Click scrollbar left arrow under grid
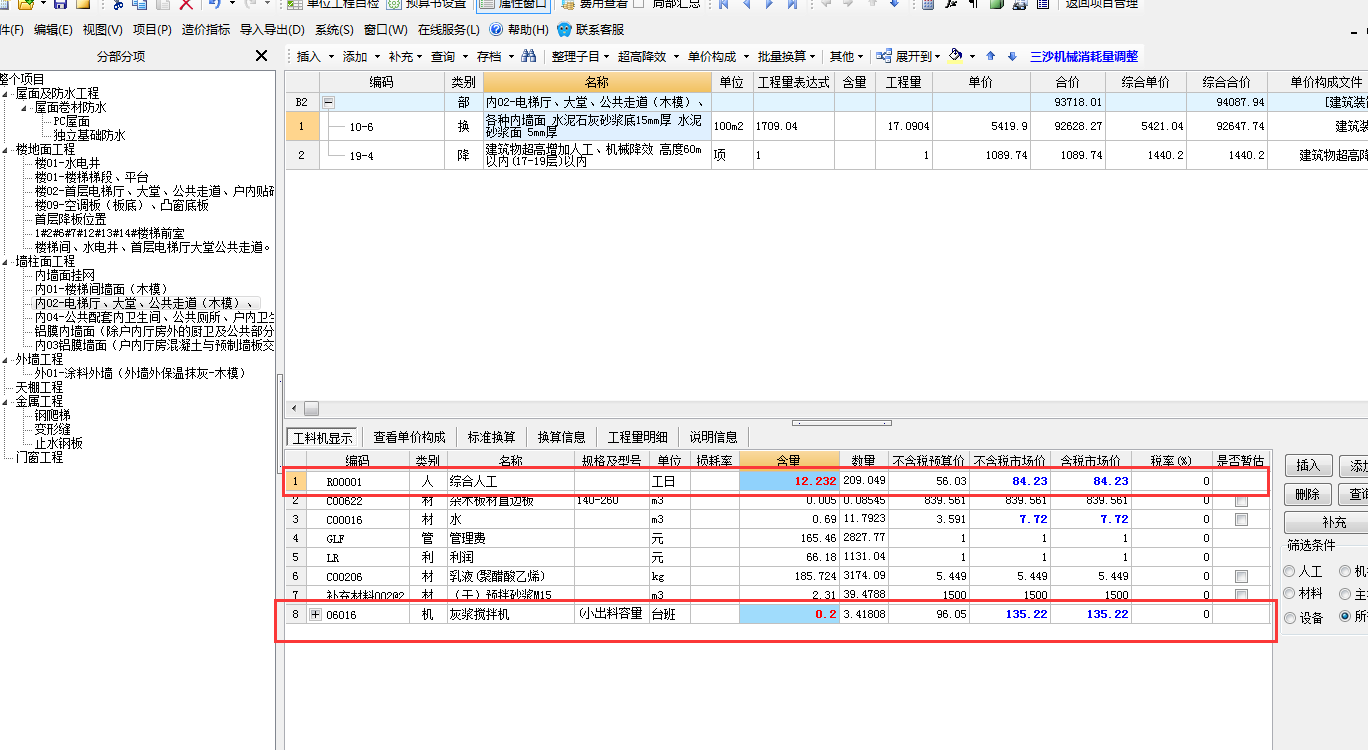Viewport: 1368px width, 750px height. coord(293,408)
